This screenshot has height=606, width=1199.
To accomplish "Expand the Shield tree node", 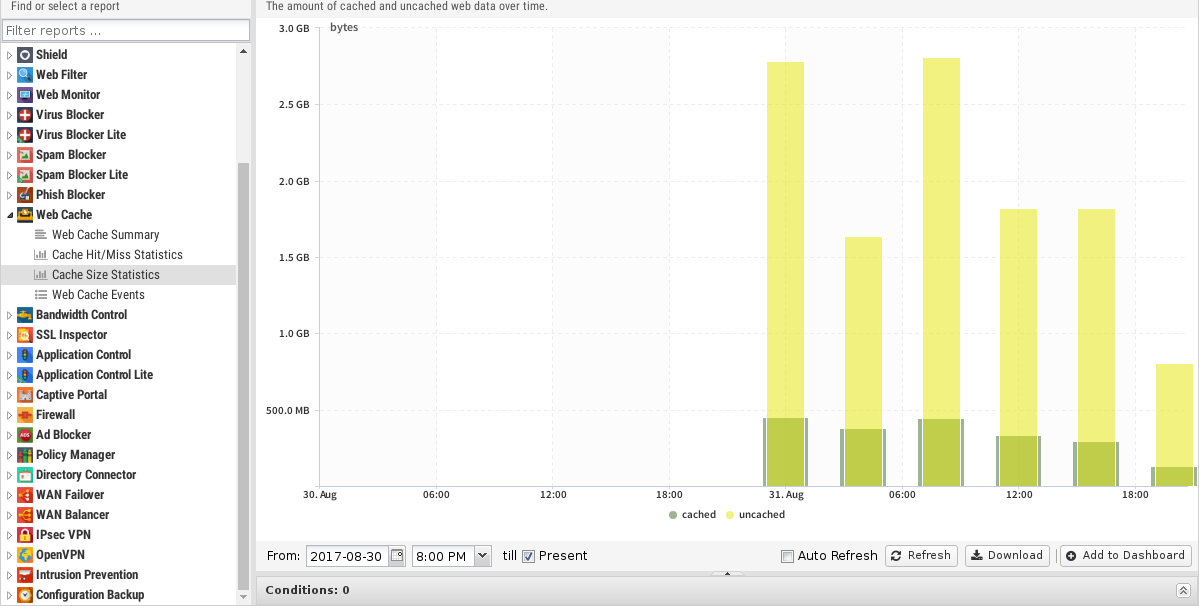I will [10, 55].
